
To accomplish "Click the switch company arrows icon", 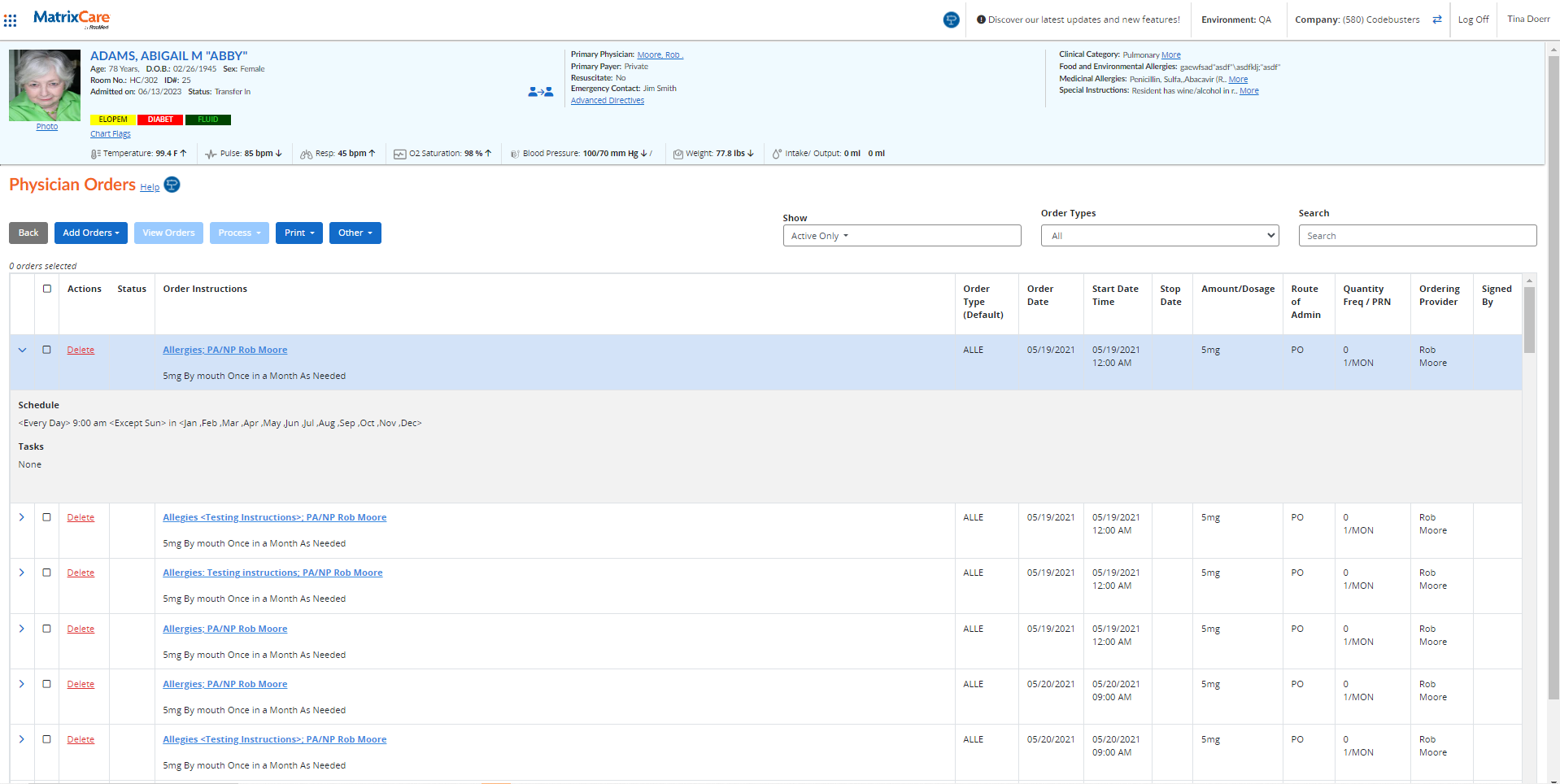I will coord(1437,20).
